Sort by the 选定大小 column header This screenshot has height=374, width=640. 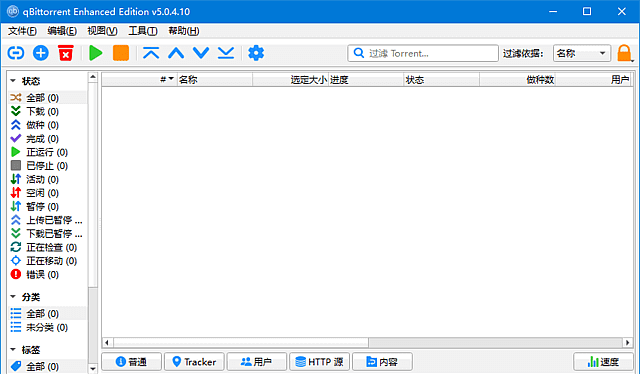290,80
